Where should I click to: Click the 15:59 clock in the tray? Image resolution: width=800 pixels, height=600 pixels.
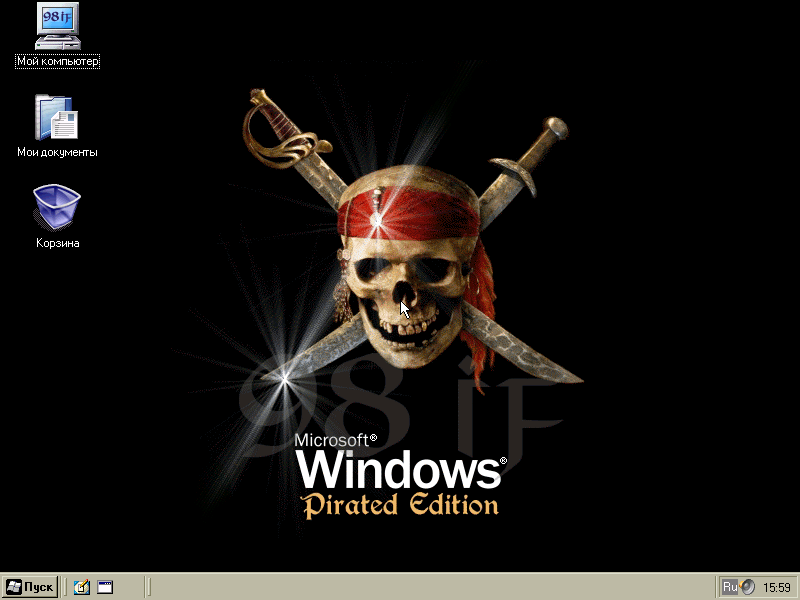click(777, 588)
